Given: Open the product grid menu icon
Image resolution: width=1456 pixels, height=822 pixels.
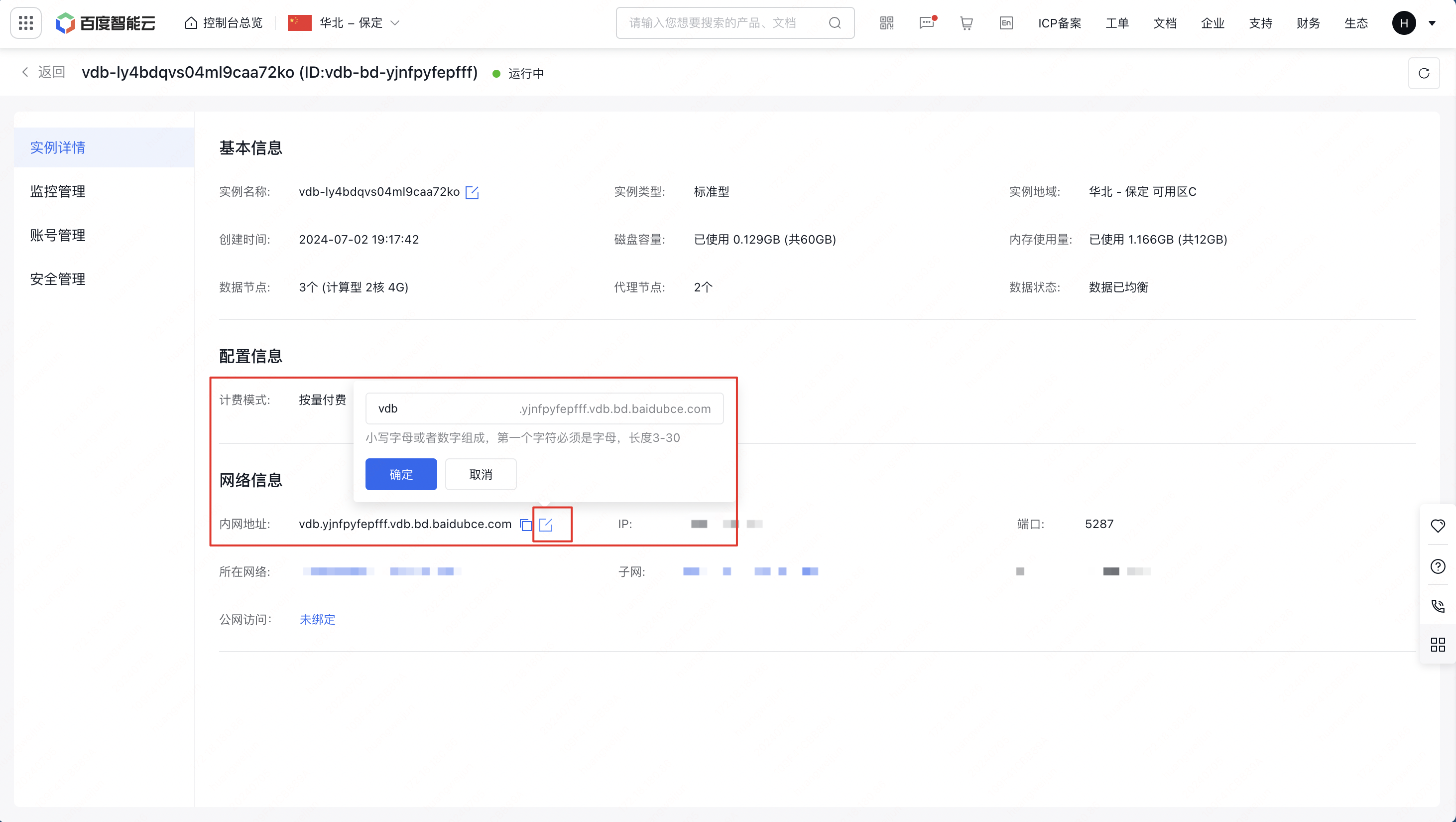Looking at the screenshot, I should (x=26, y=23).
